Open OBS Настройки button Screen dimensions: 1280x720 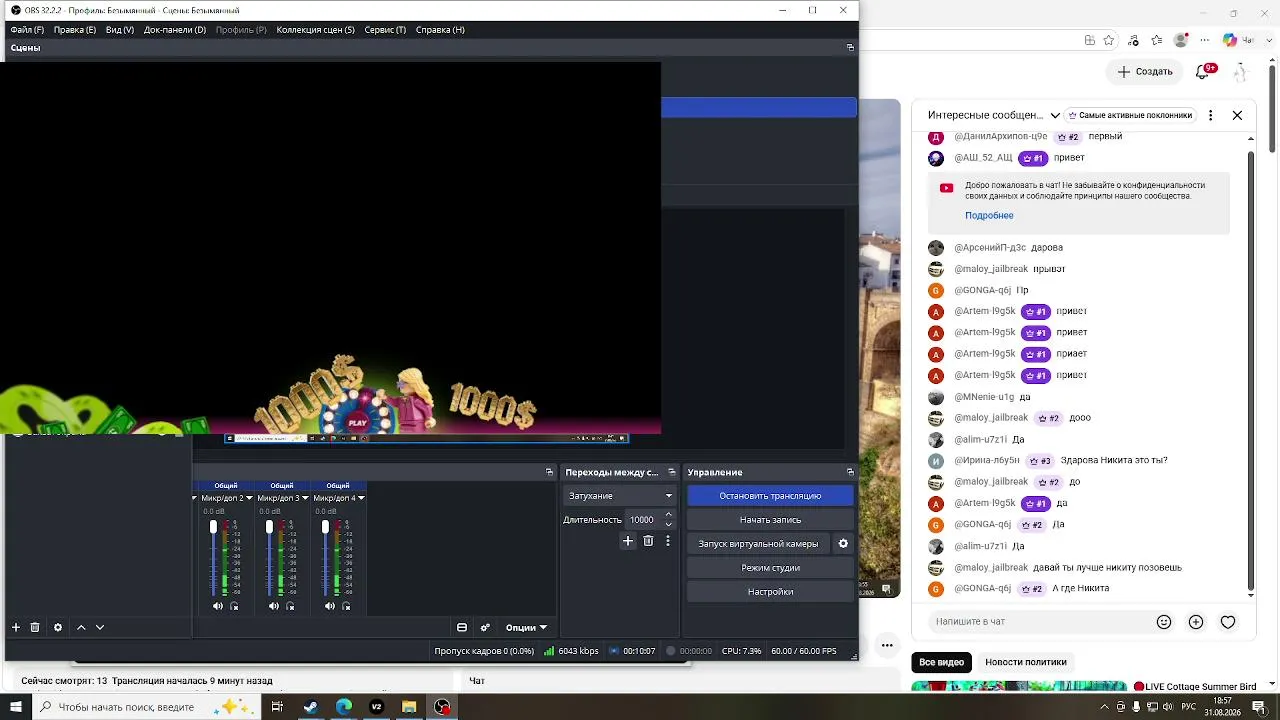coord(770,592)
